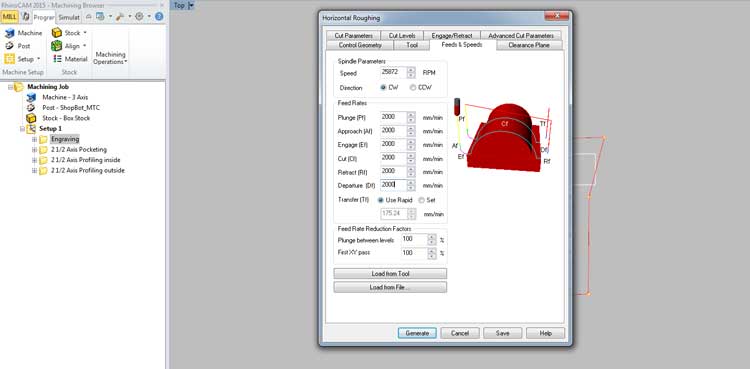Select the Stock - Box Stock tree icon
This screenshot has width=750, height=369.
coord(31,118)
